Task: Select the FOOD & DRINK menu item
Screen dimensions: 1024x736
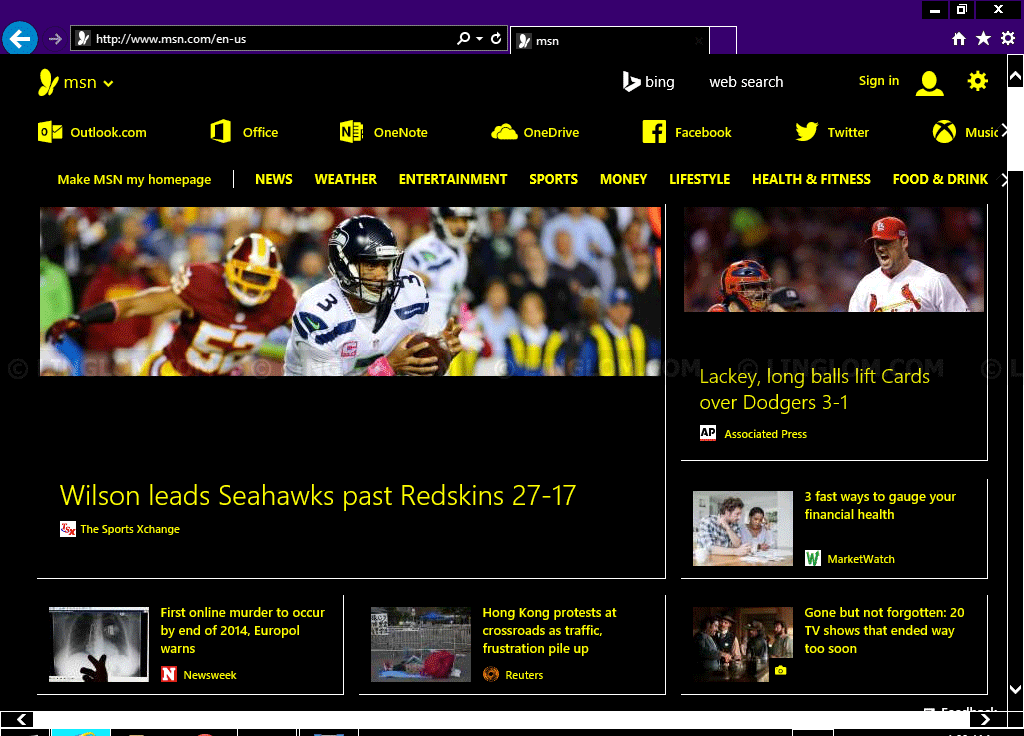Action: (x=940, y=179)
